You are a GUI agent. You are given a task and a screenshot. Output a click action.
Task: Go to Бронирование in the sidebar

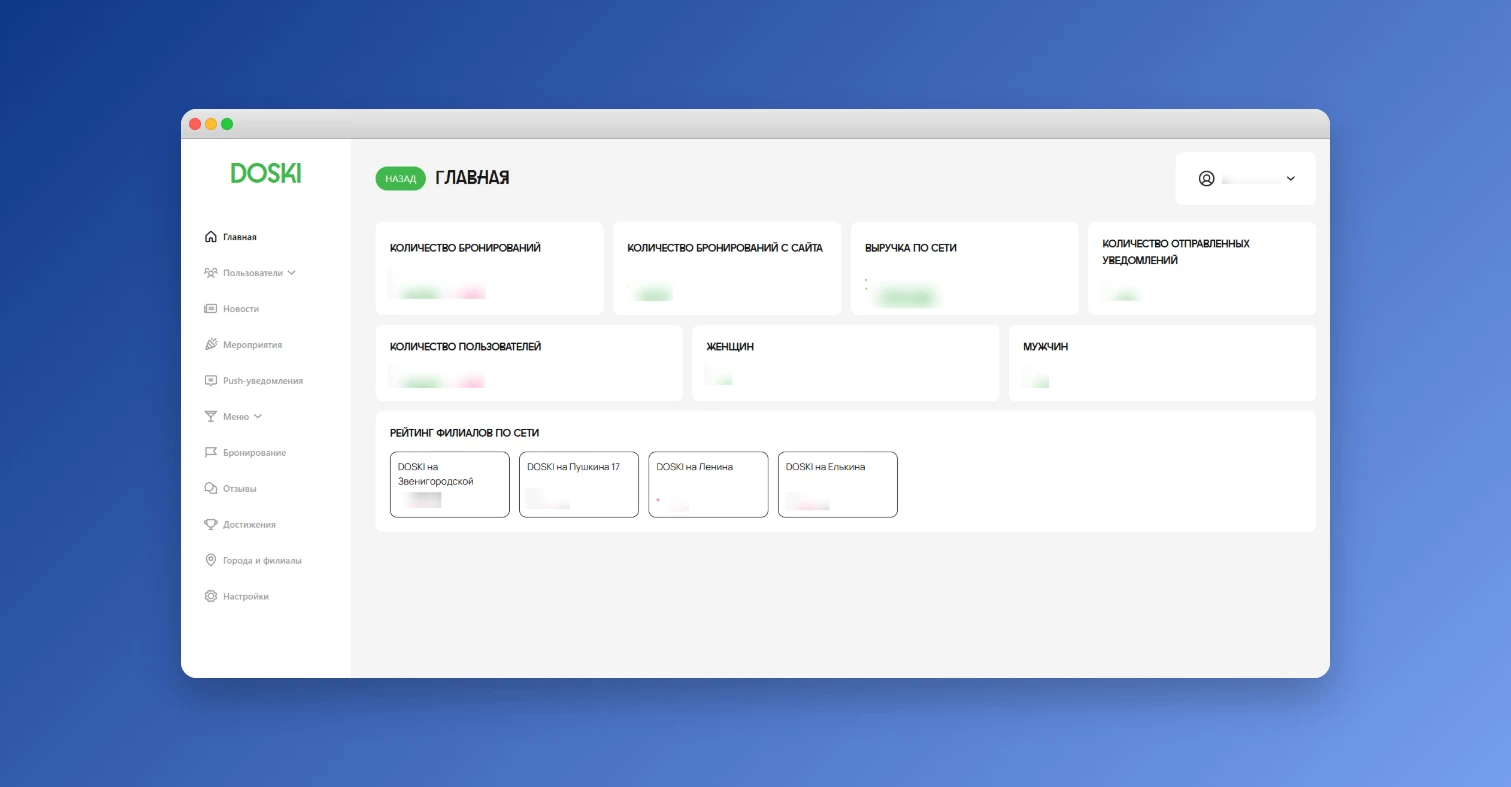(254, 453)
